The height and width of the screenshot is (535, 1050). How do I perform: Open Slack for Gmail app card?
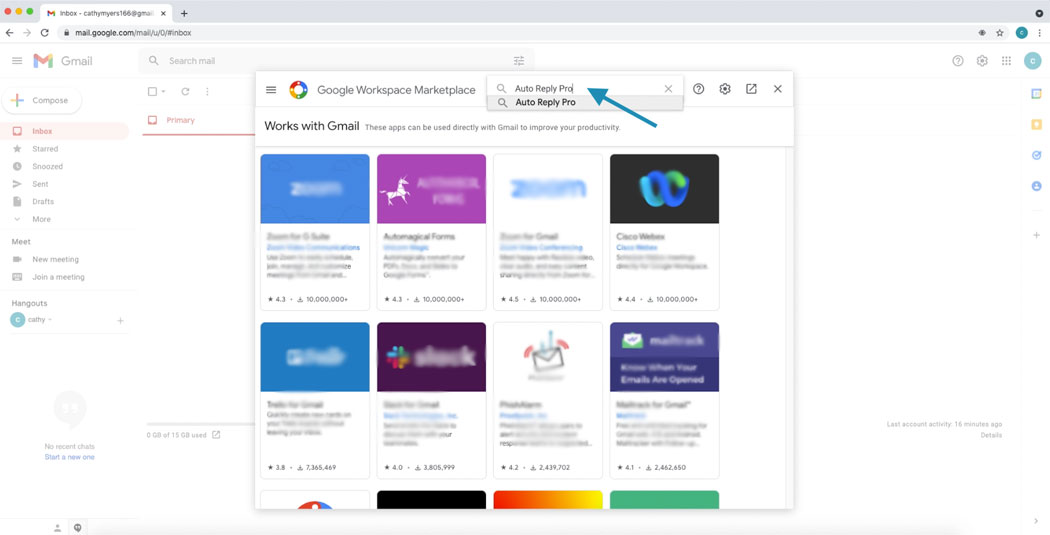coord(431,400)
